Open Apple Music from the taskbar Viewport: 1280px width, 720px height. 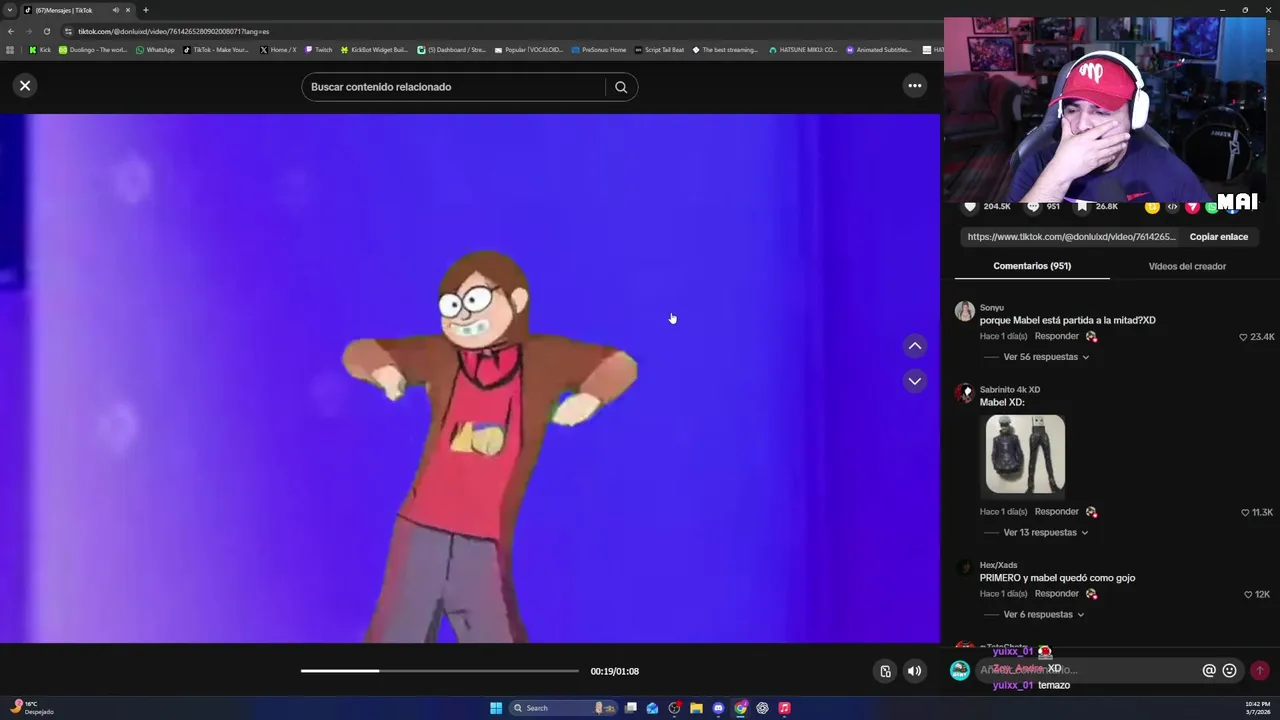pyautogui.click(x=784, y=708)
